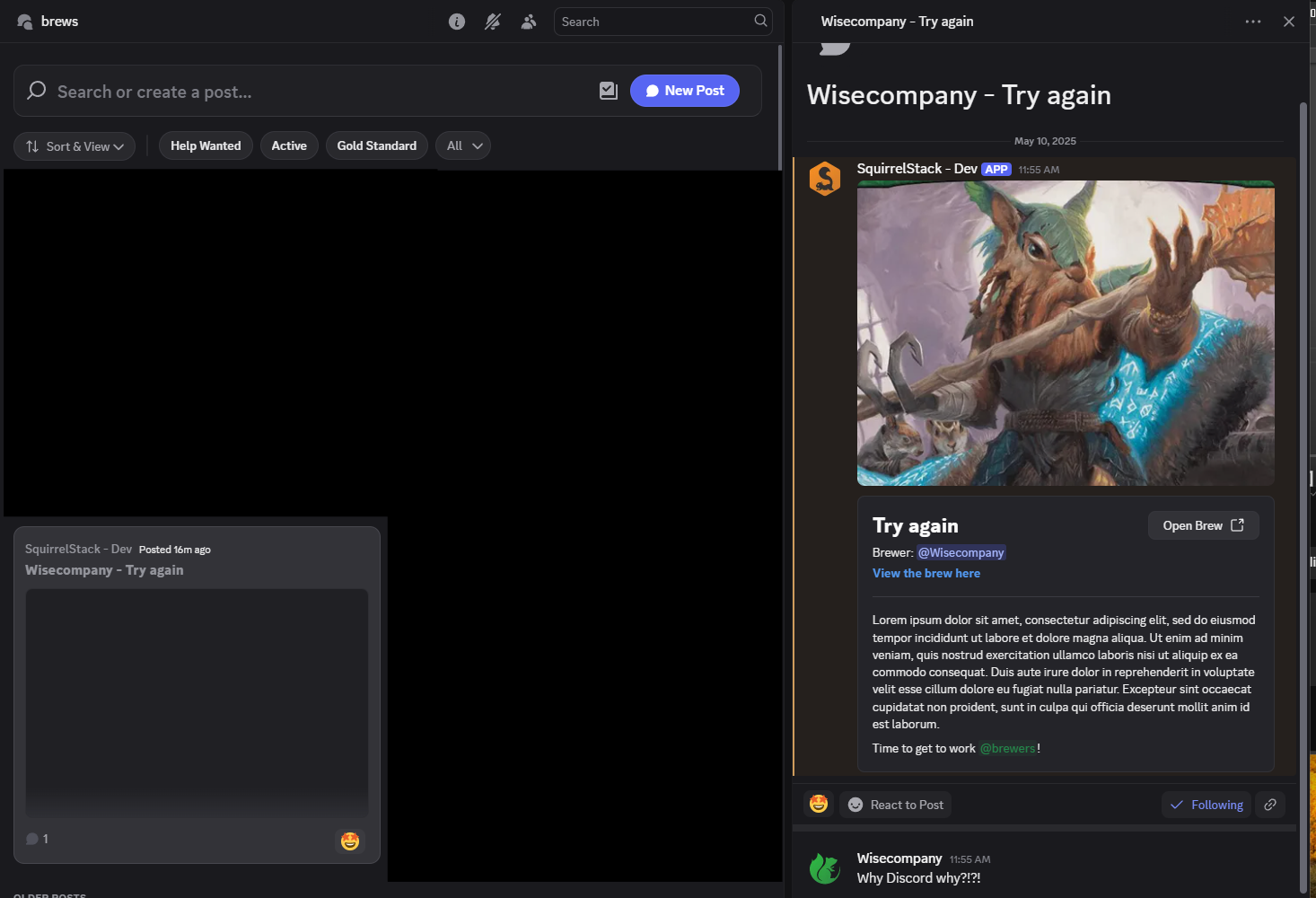Click the mark-as-read checkbox icon beside New Post
Viewport: 1316px width, 898px height.
(x=609, y=91)
